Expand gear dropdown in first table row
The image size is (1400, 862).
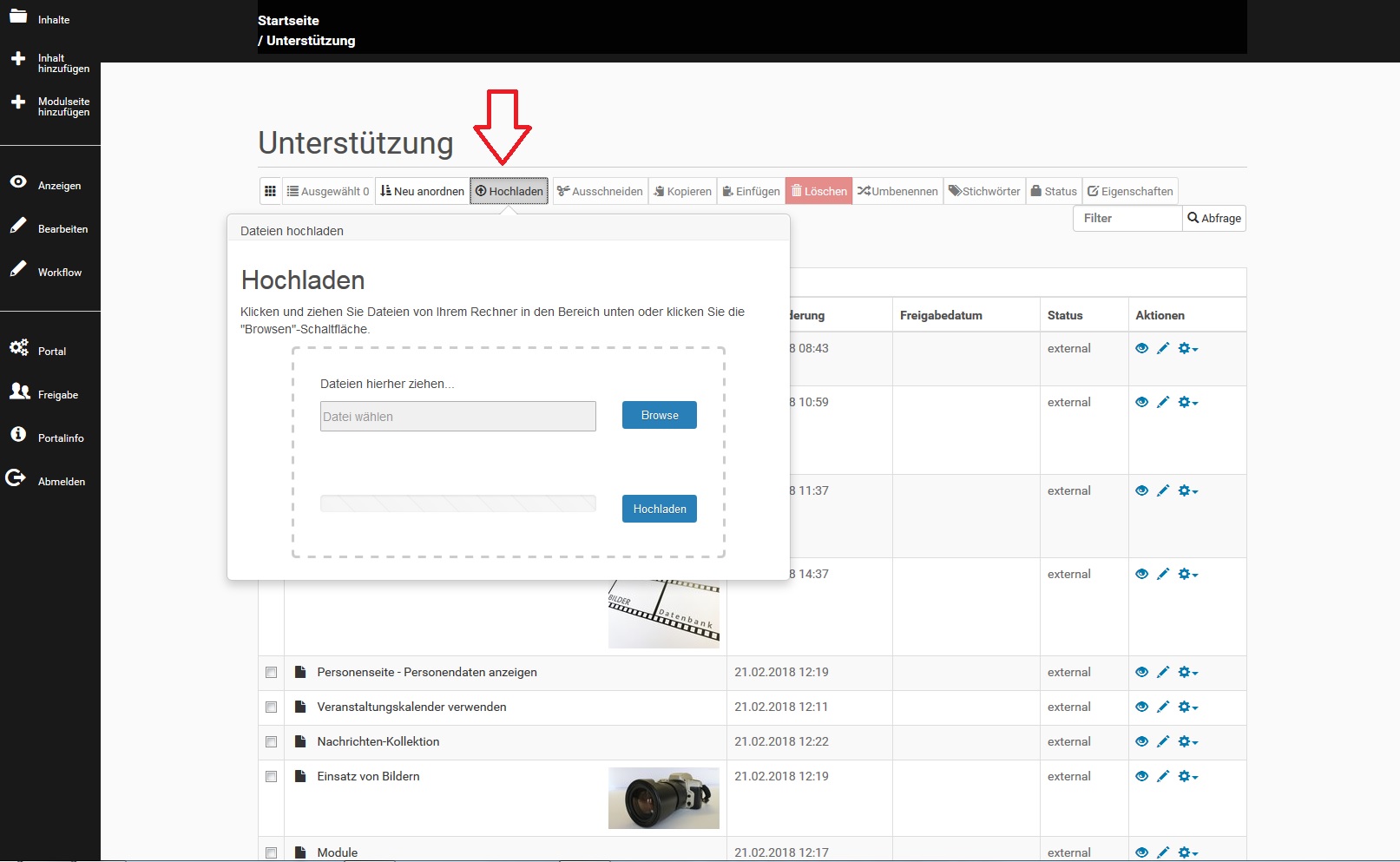[x=1188, y=348]
